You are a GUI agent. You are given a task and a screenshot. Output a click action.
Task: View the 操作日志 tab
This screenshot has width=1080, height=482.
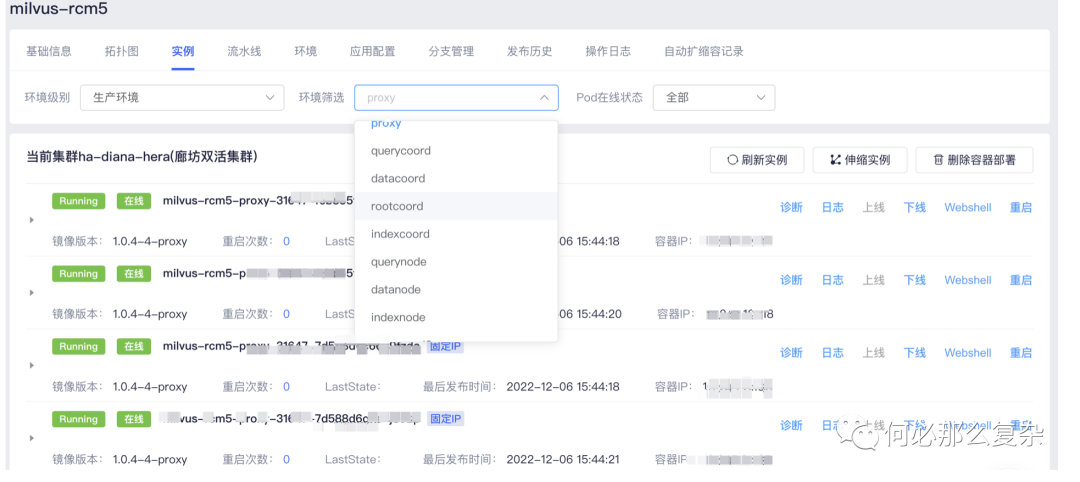tap(608, 52)
